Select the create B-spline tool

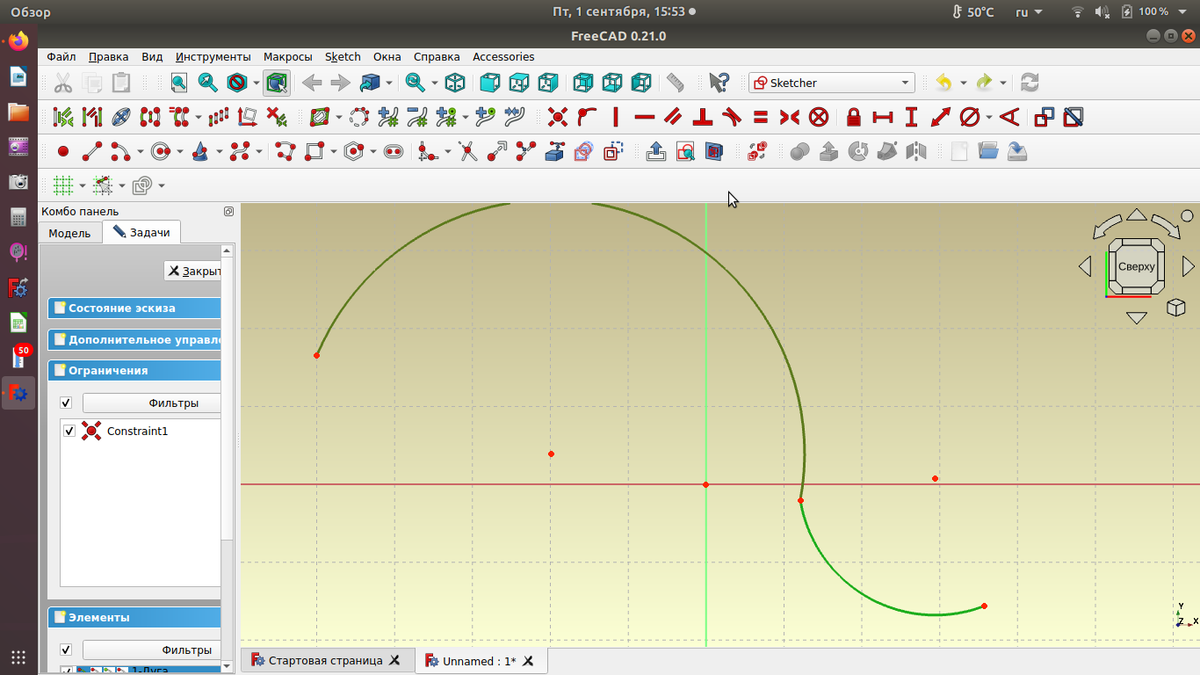tap(239, 151)
